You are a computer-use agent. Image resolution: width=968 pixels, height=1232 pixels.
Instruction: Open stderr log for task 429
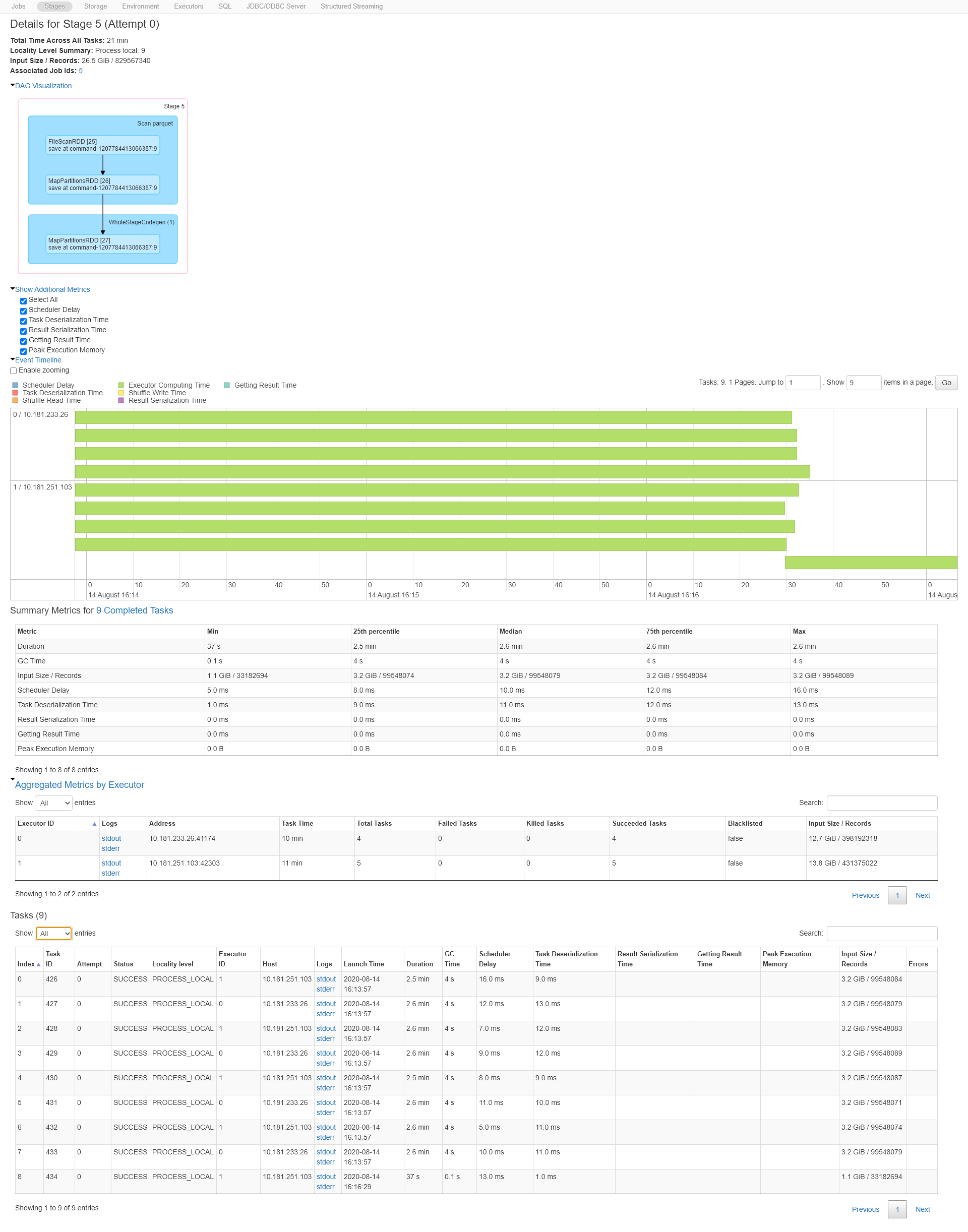pyautogui.click(x=325, y=1063)
